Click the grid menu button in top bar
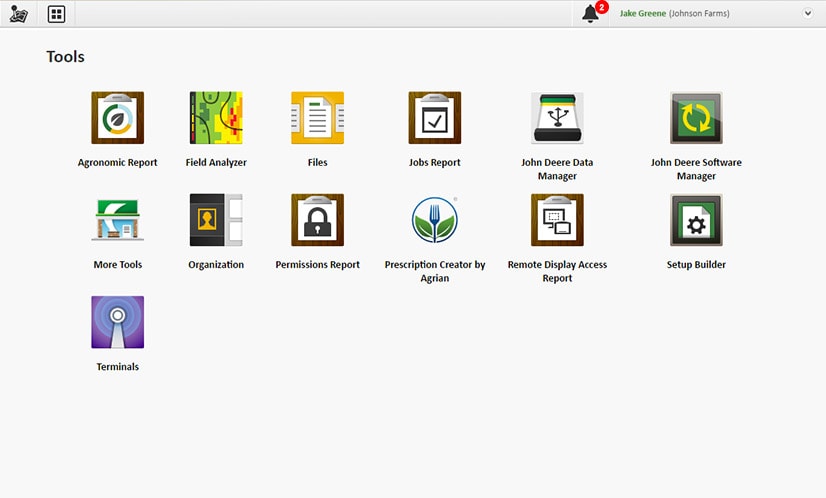Image resolution: width=826 pixels, height=498 pixels. [x=56, y=14]
